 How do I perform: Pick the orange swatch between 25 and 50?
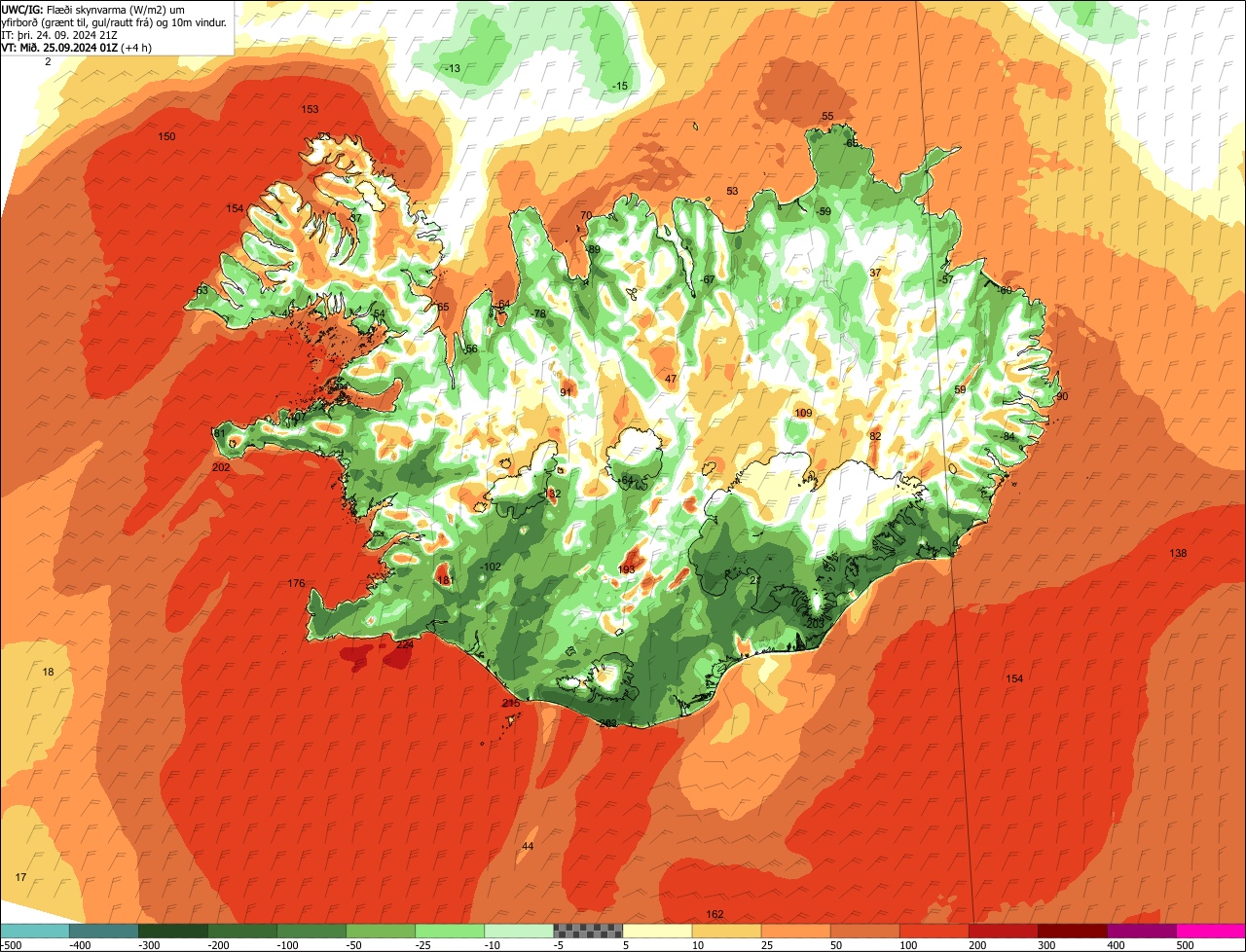[x=795, y=930]
